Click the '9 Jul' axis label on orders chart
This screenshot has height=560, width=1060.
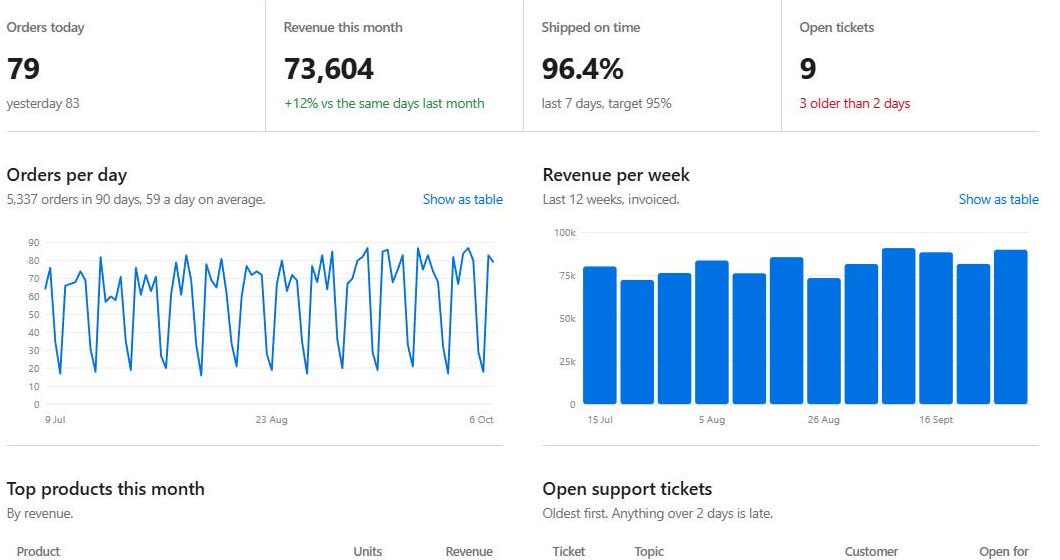(x=55, y=420)
